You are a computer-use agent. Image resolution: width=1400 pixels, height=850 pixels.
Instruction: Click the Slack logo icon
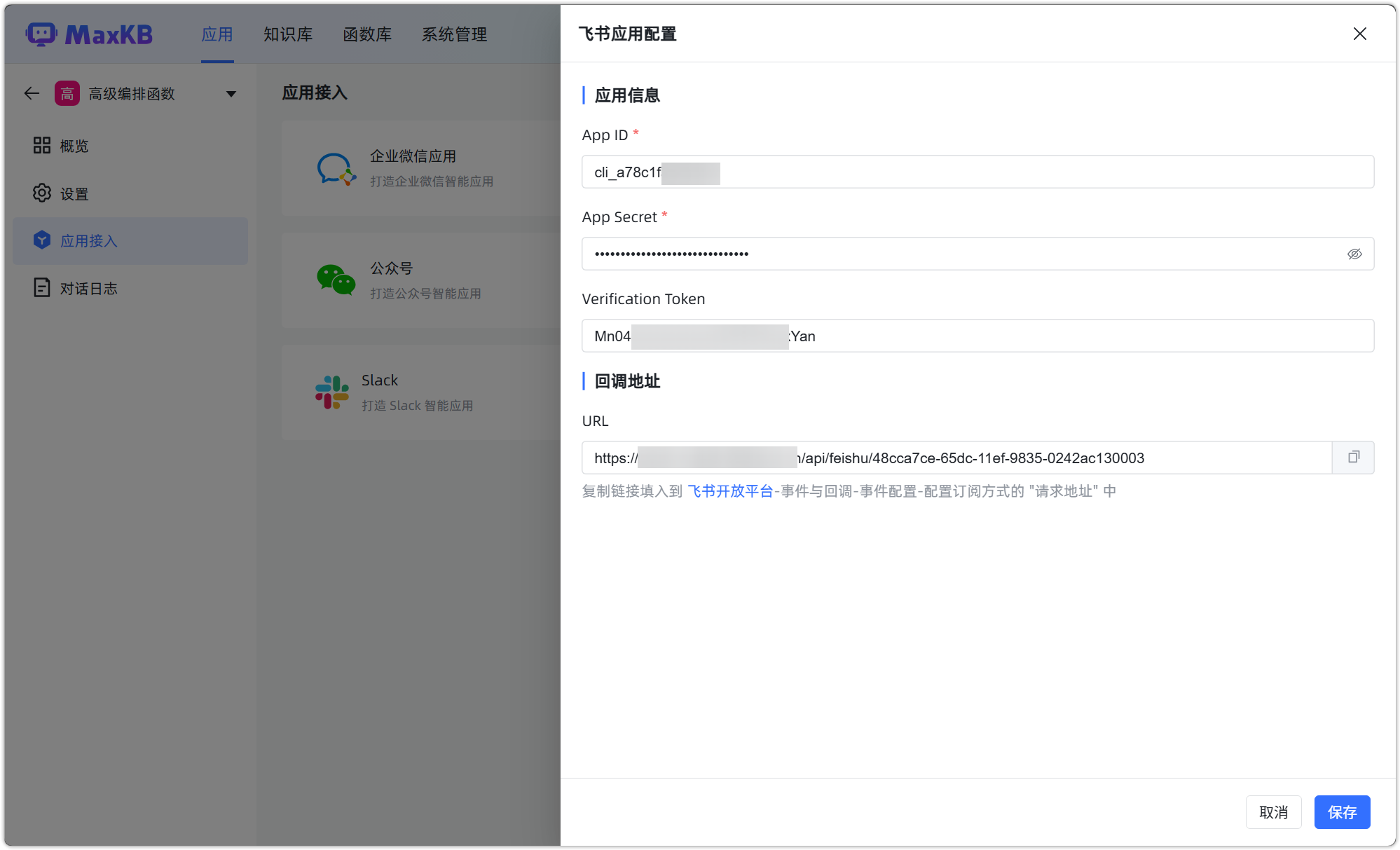[x=331, y=392]
